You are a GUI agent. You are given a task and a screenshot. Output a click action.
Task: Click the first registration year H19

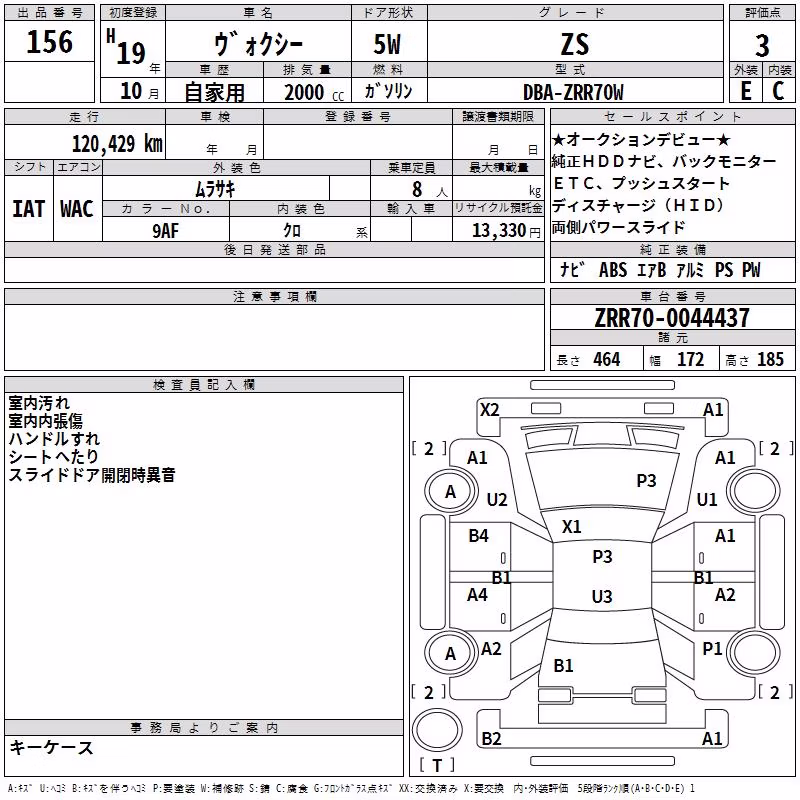coord(126,48)
